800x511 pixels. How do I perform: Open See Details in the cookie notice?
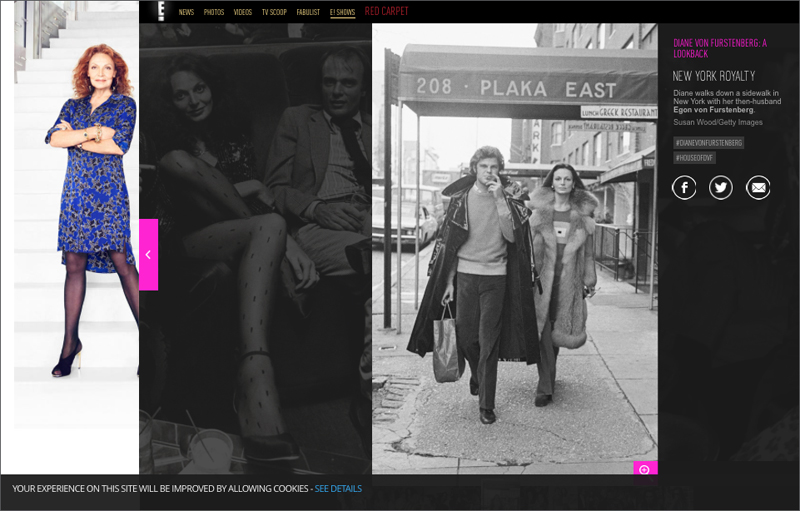tap(338, 489)
